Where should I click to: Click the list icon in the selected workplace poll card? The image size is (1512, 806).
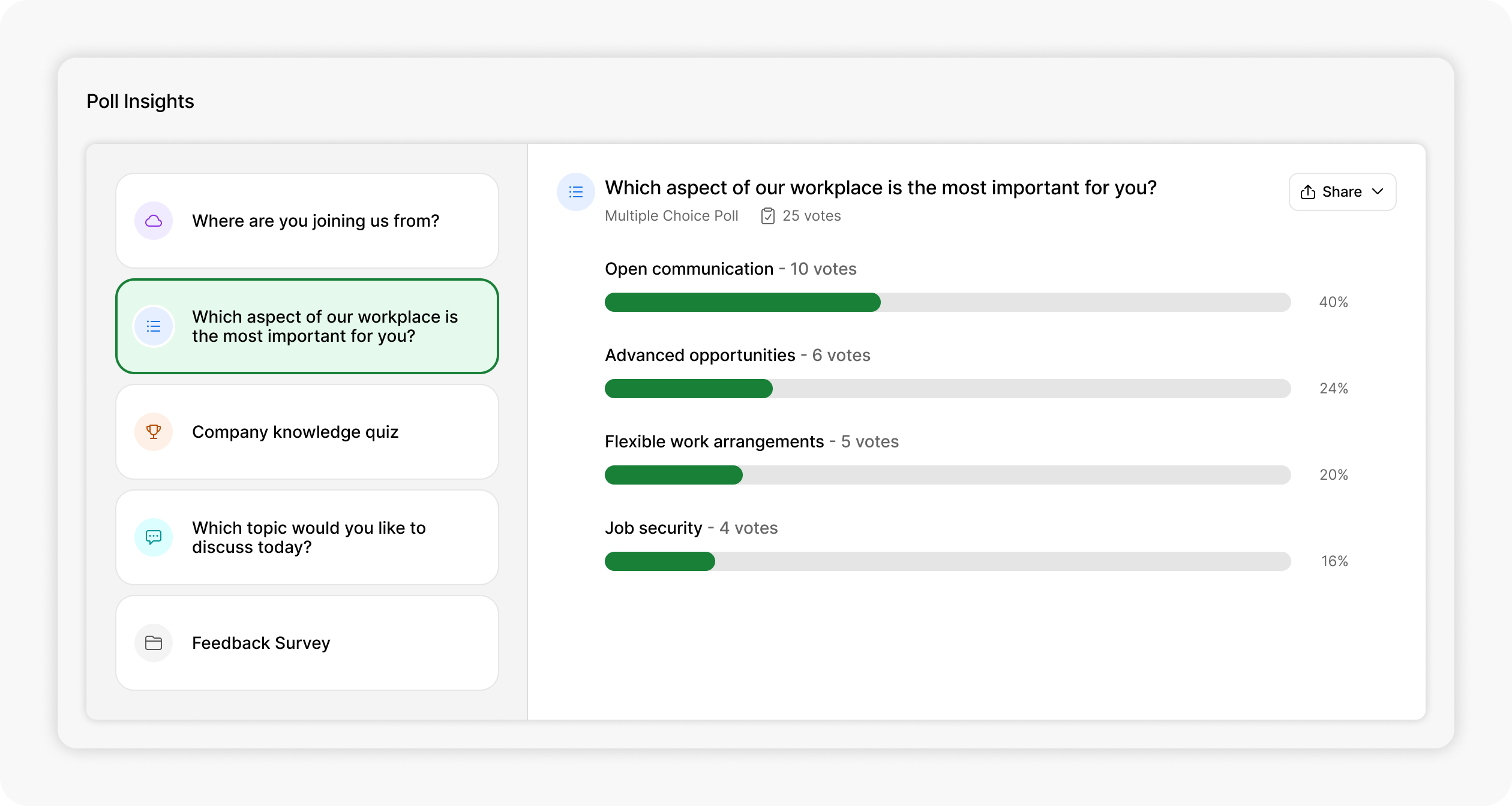pyautogui.click(x=154, y=326)
